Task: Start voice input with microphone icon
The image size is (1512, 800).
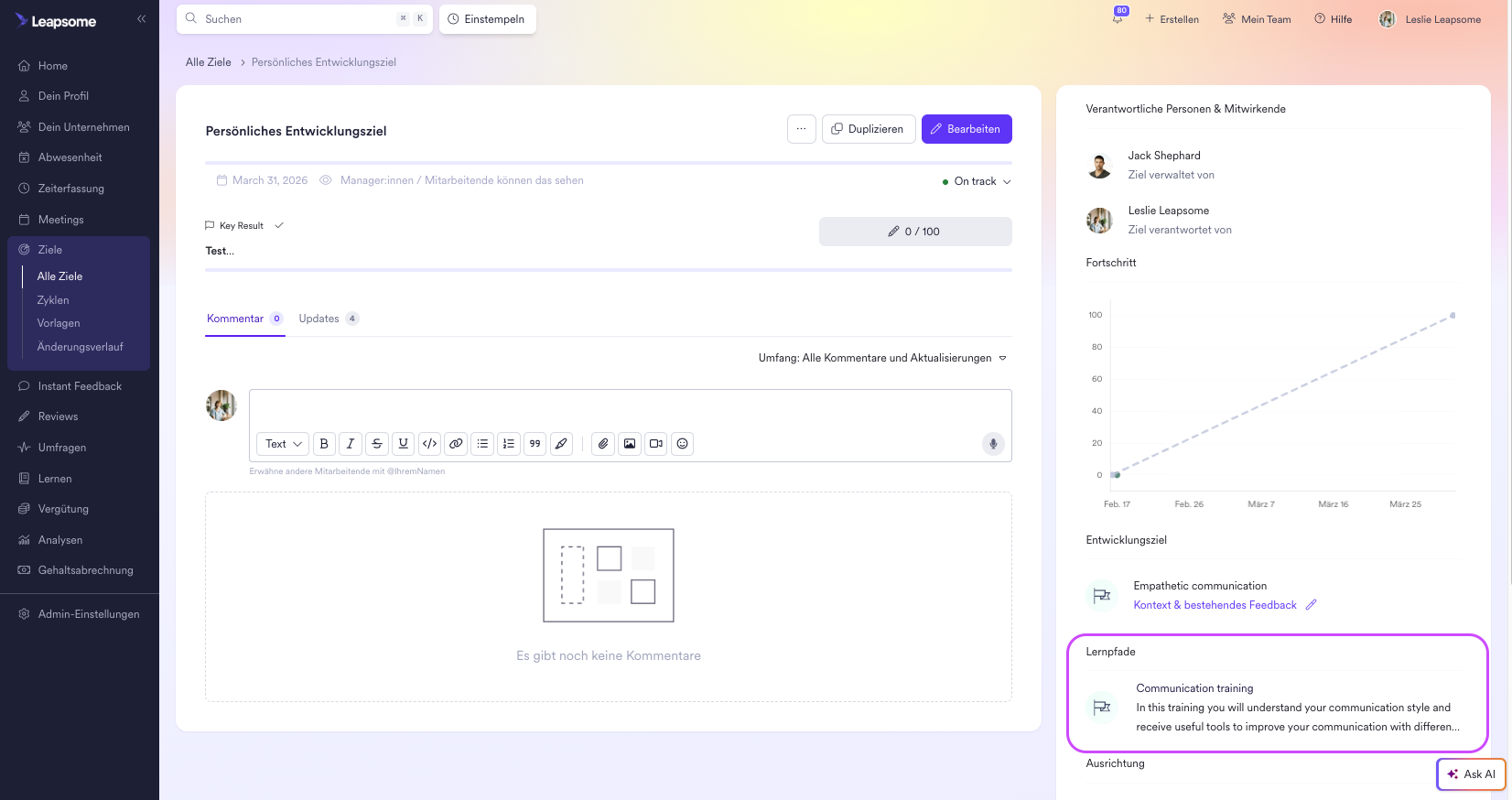Action: (993, 444)
